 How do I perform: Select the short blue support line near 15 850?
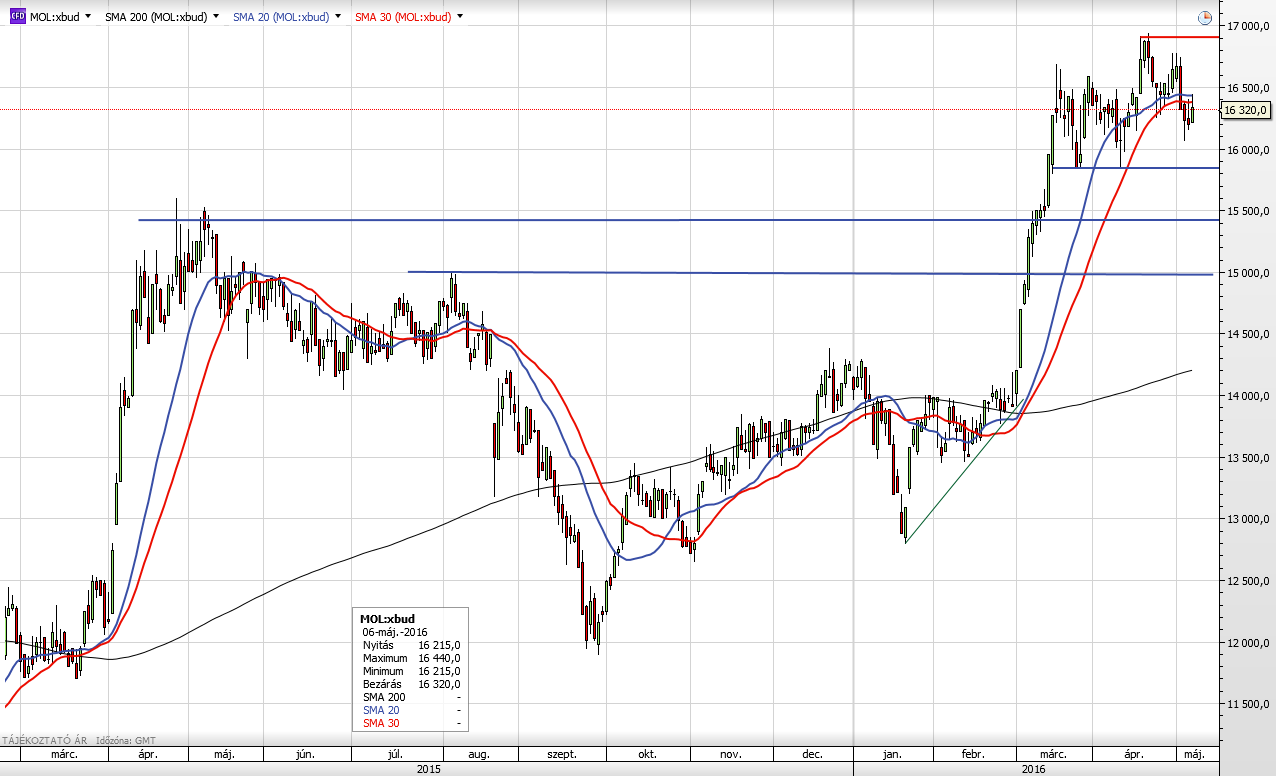pos(1135,168)
